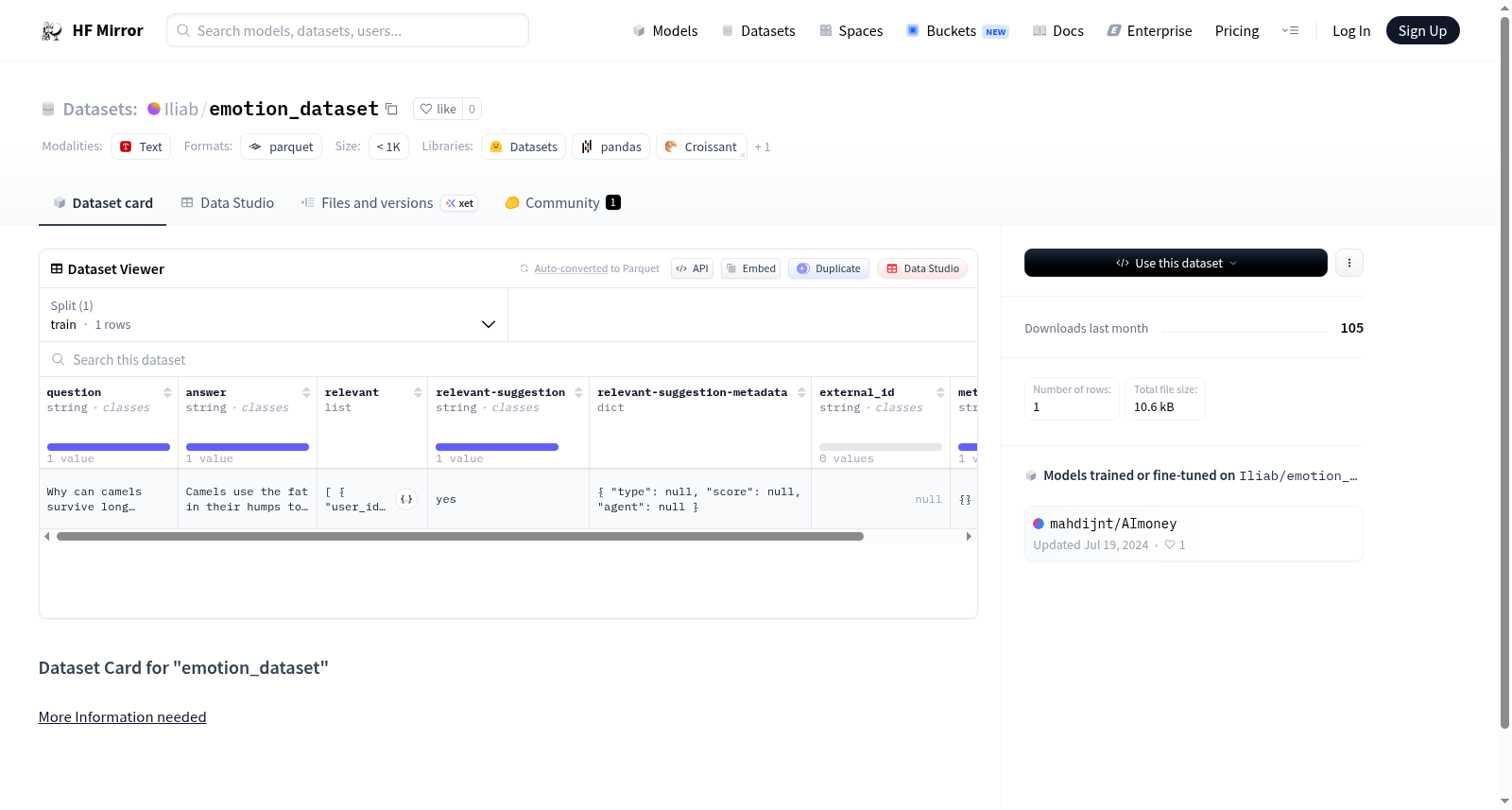Focus the Search this dataset field

(508, 360)
